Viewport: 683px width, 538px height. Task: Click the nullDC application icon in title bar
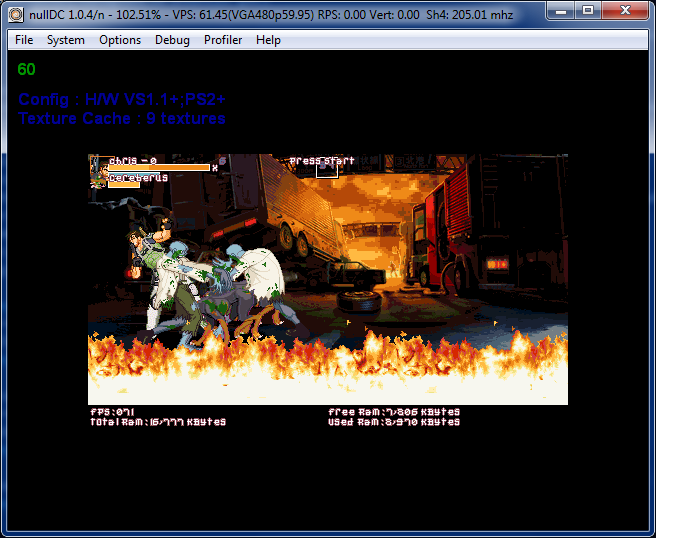click(x=16, y=15)
